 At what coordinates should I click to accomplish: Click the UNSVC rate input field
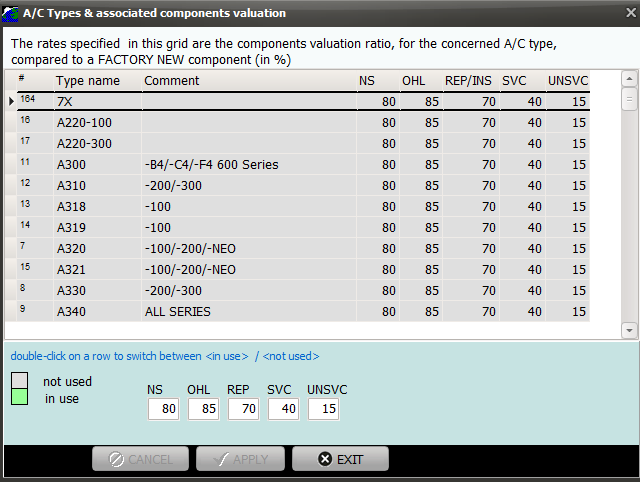[x=323, y=409]
